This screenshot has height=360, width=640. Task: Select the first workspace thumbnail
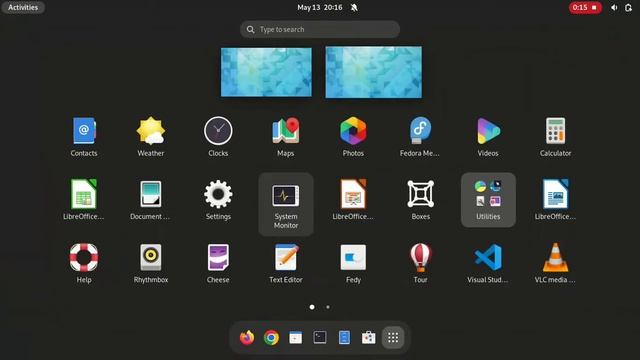point(266,72)
